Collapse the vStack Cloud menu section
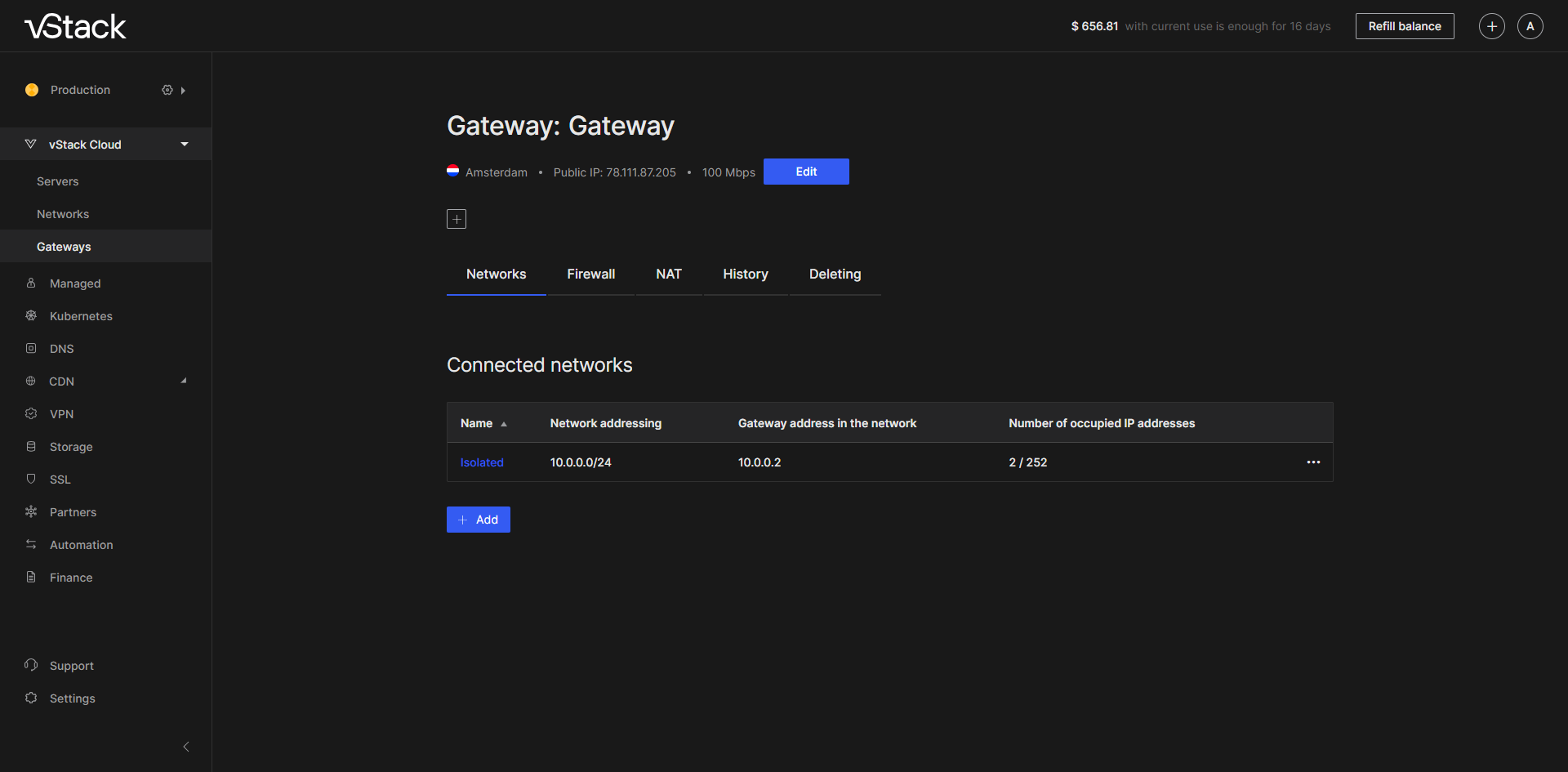This screenshot has height=772, width=1568. click(185, 145)
